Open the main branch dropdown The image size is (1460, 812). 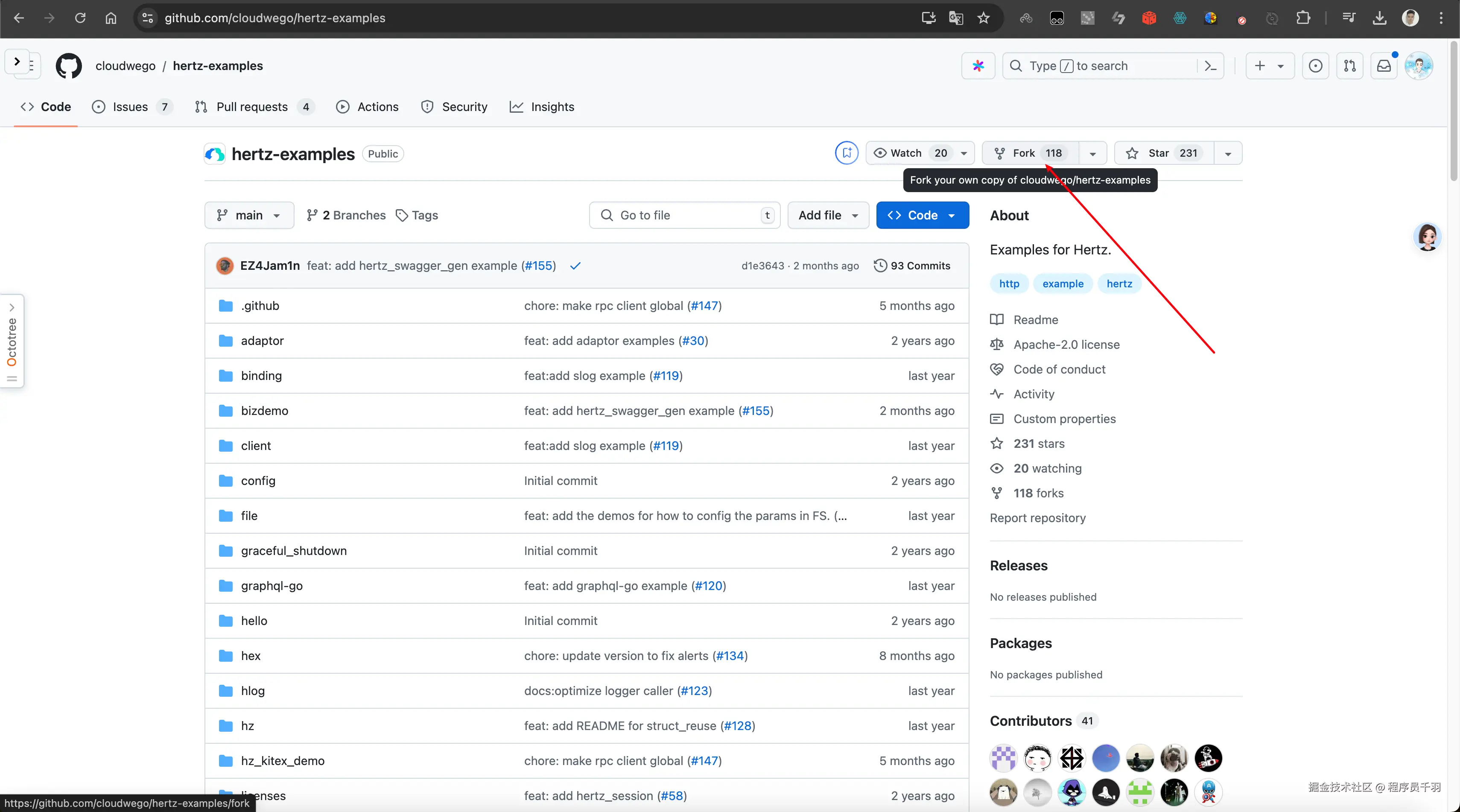(249, 215)
